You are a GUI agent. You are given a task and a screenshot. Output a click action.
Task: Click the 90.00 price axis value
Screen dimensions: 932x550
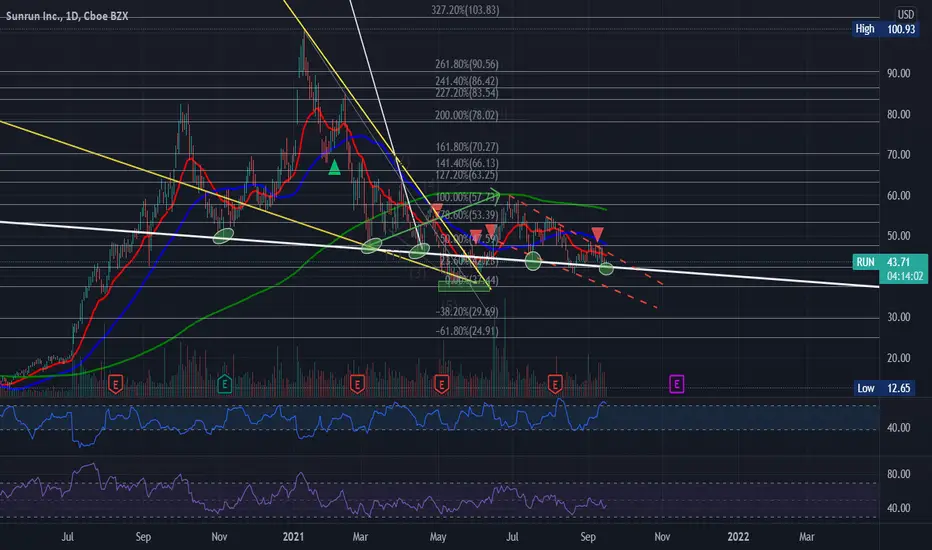pos(898,73)
